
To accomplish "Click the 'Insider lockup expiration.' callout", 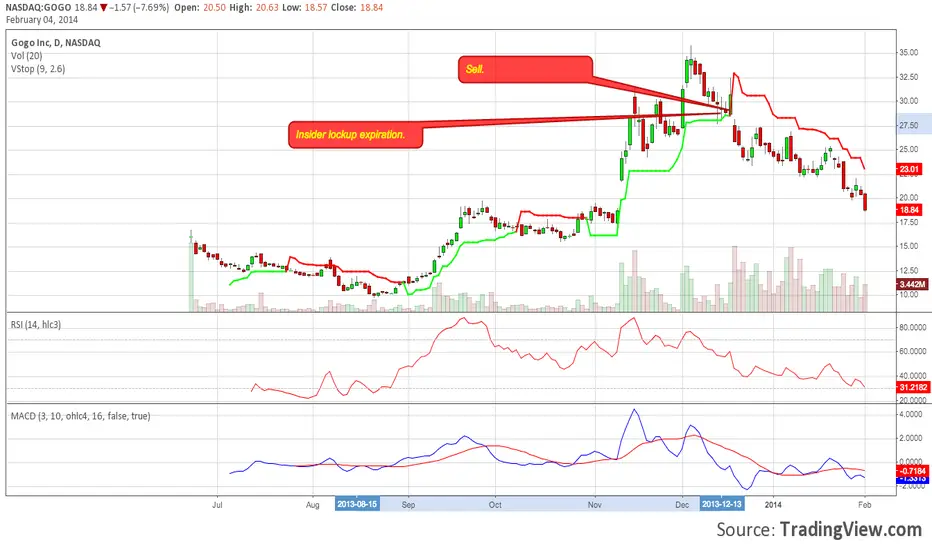I will click(x=355, y=135).
